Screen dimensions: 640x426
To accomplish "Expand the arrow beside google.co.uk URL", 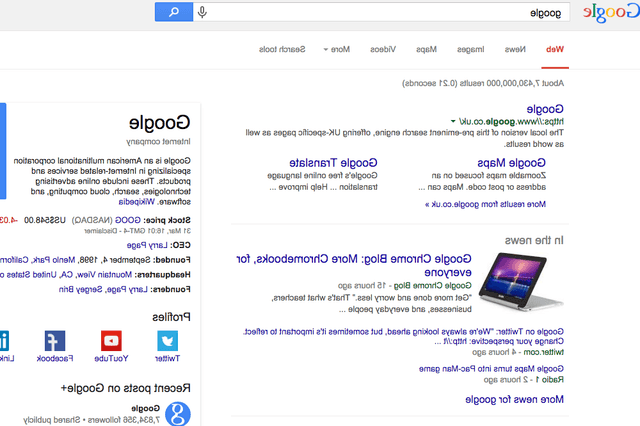I will point(453,121).
